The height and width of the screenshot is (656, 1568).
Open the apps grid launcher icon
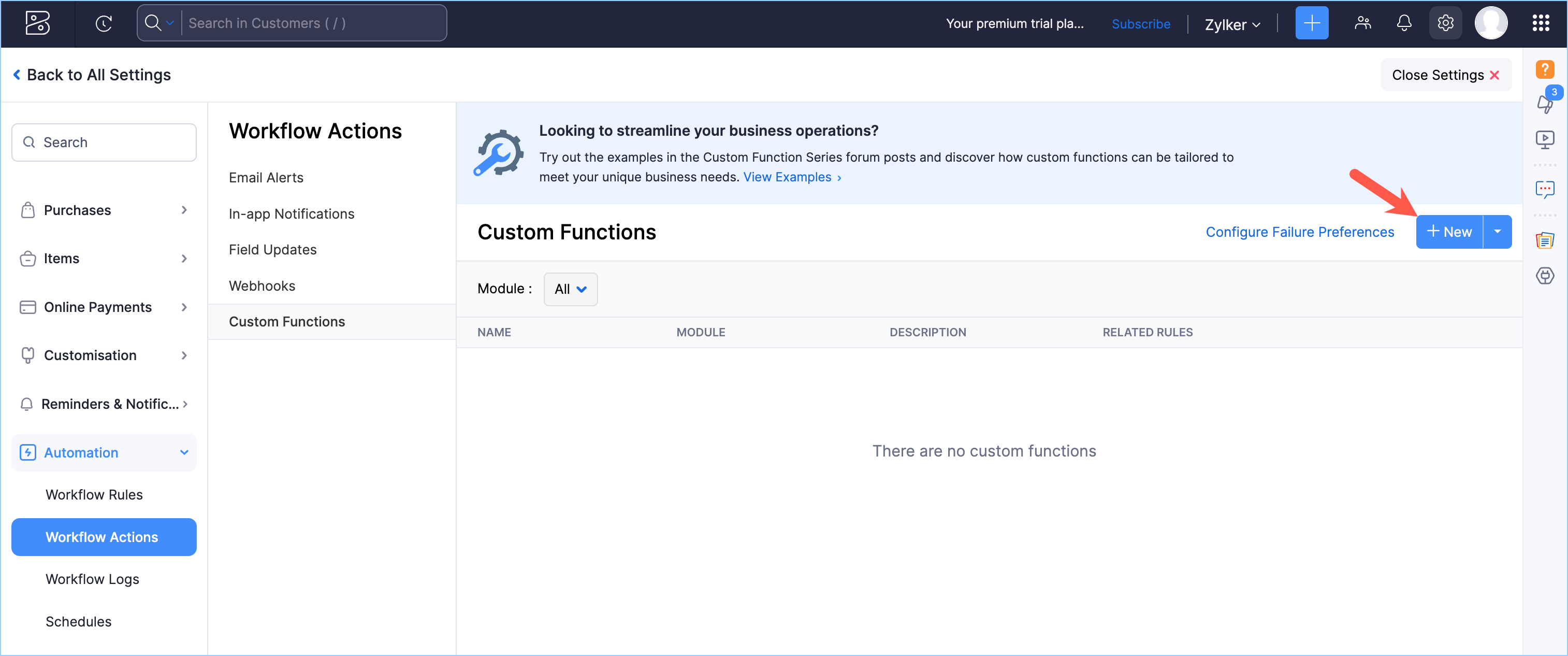(x=1540, y=23)
